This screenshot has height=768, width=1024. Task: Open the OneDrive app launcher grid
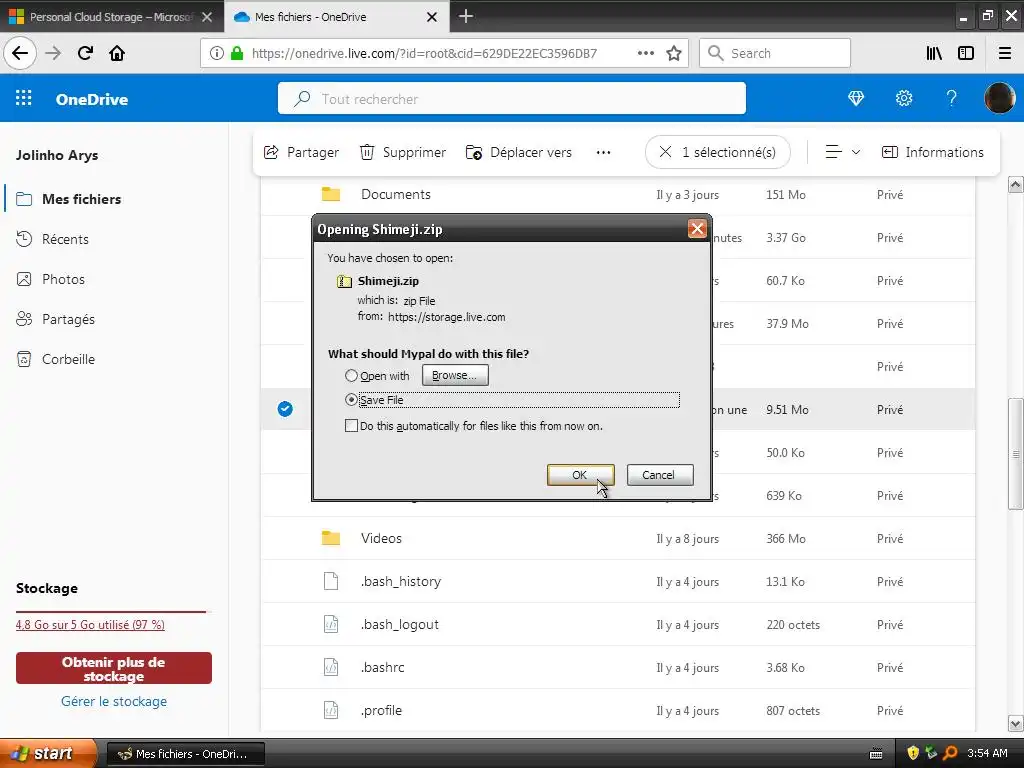click(x=24, y=98)
